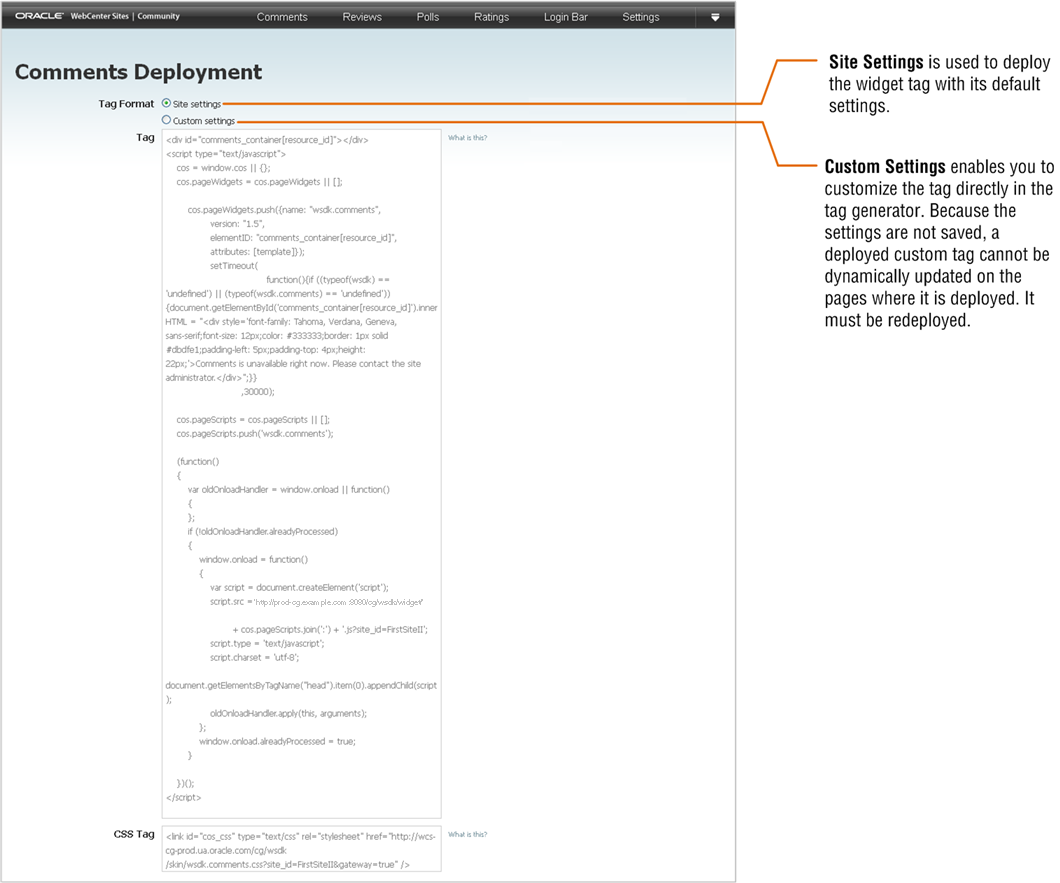Click the Tag Format label

[126, 103]
